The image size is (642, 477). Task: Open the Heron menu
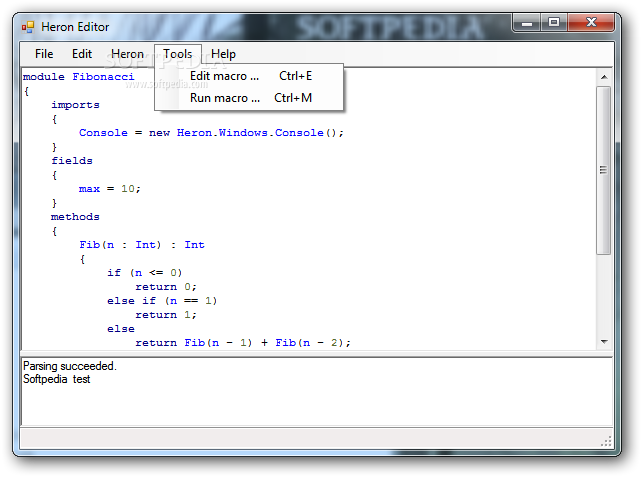click(x=127, y=54)
